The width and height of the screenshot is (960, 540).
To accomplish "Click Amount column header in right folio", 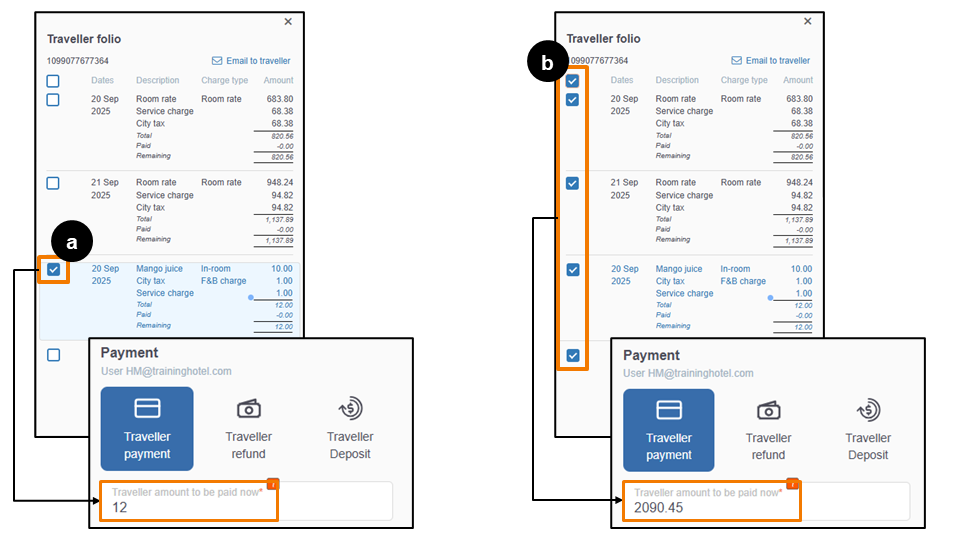I will pyautogui.click(x=798, y=80).
